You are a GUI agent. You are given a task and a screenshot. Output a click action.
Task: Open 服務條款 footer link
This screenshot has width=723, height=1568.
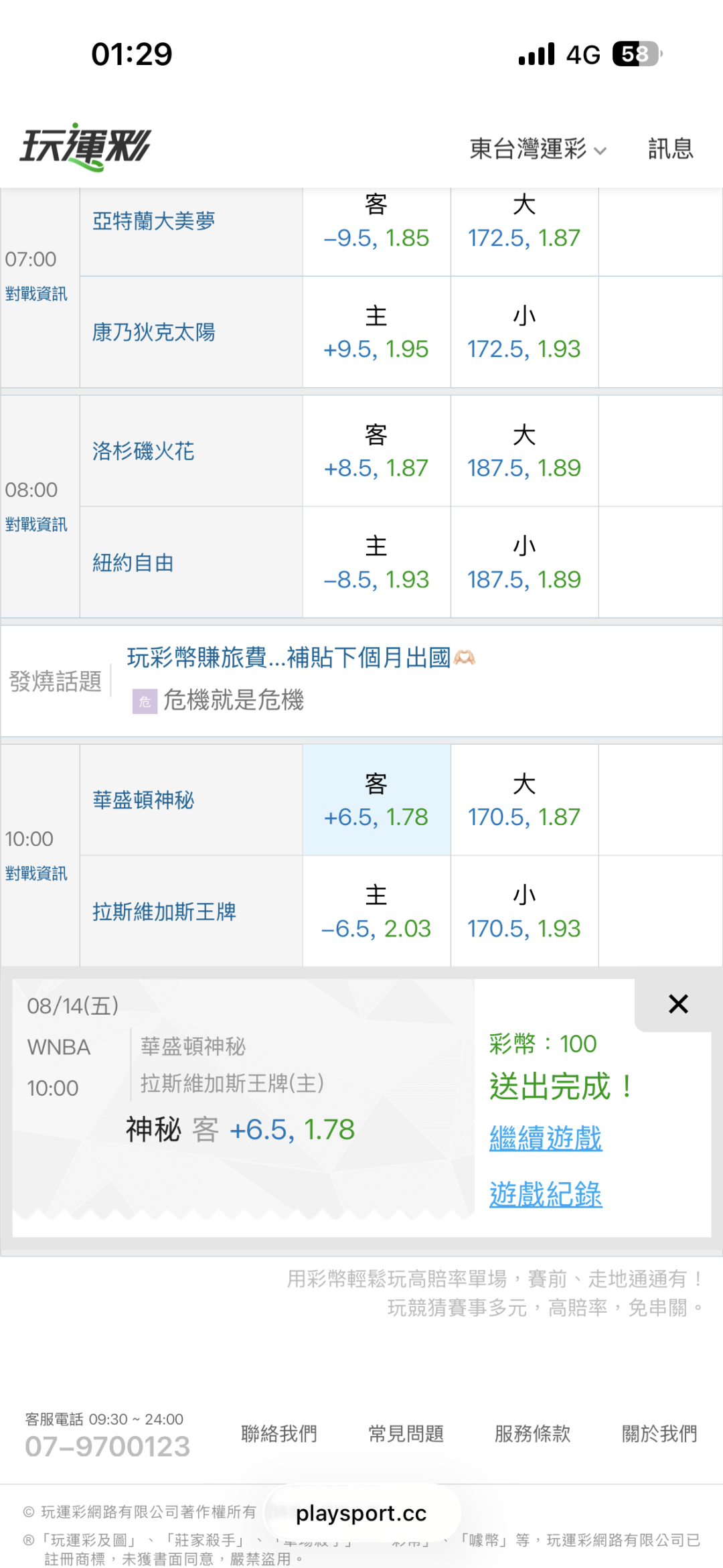click(x=532, y=1433)
